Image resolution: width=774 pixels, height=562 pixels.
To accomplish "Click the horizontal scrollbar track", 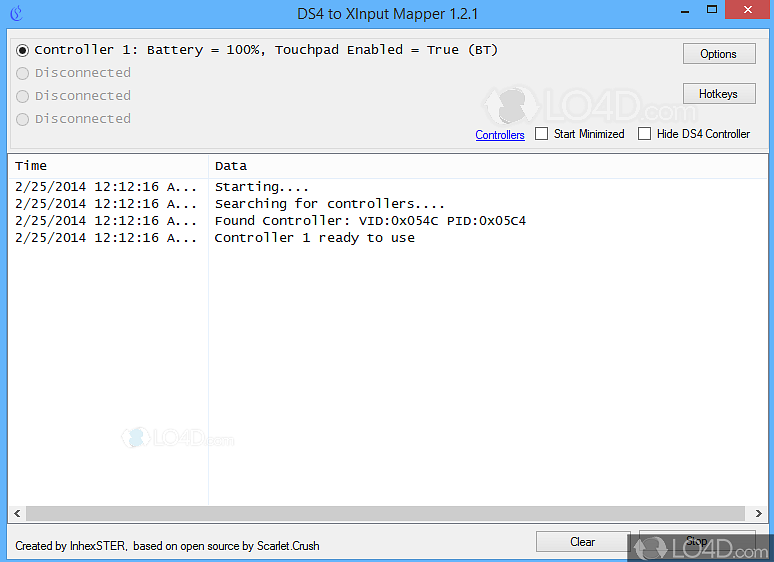I will (x=385, y=513).
